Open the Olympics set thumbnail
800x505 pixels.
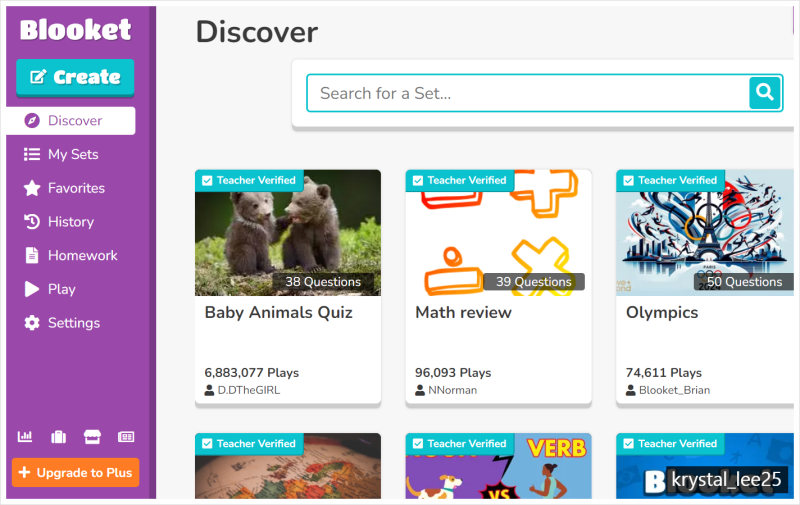pyautogui.click(x=705, y=233)
